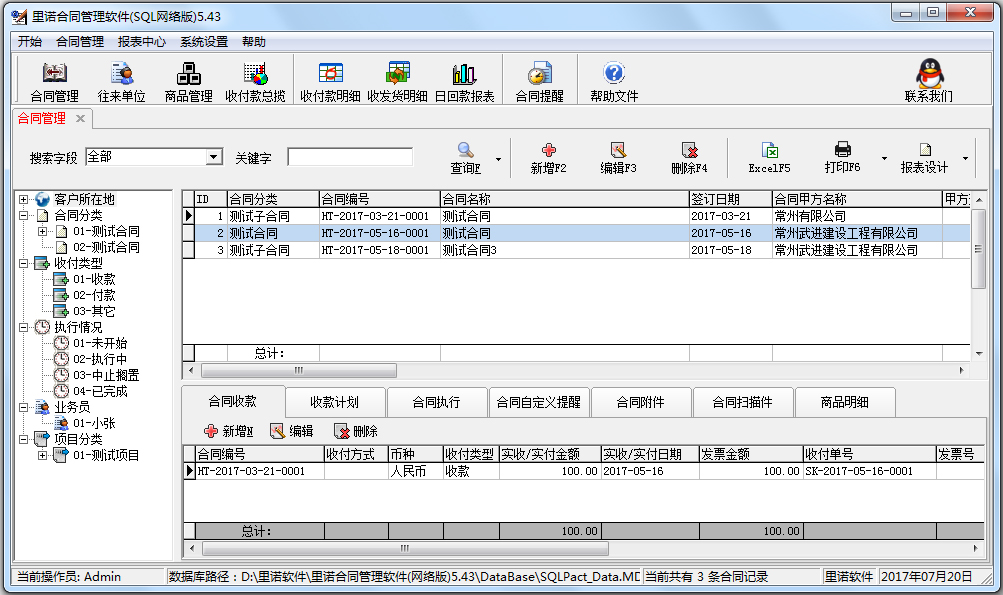Select the 03-中止搁置 tree item

pos(97,375)
